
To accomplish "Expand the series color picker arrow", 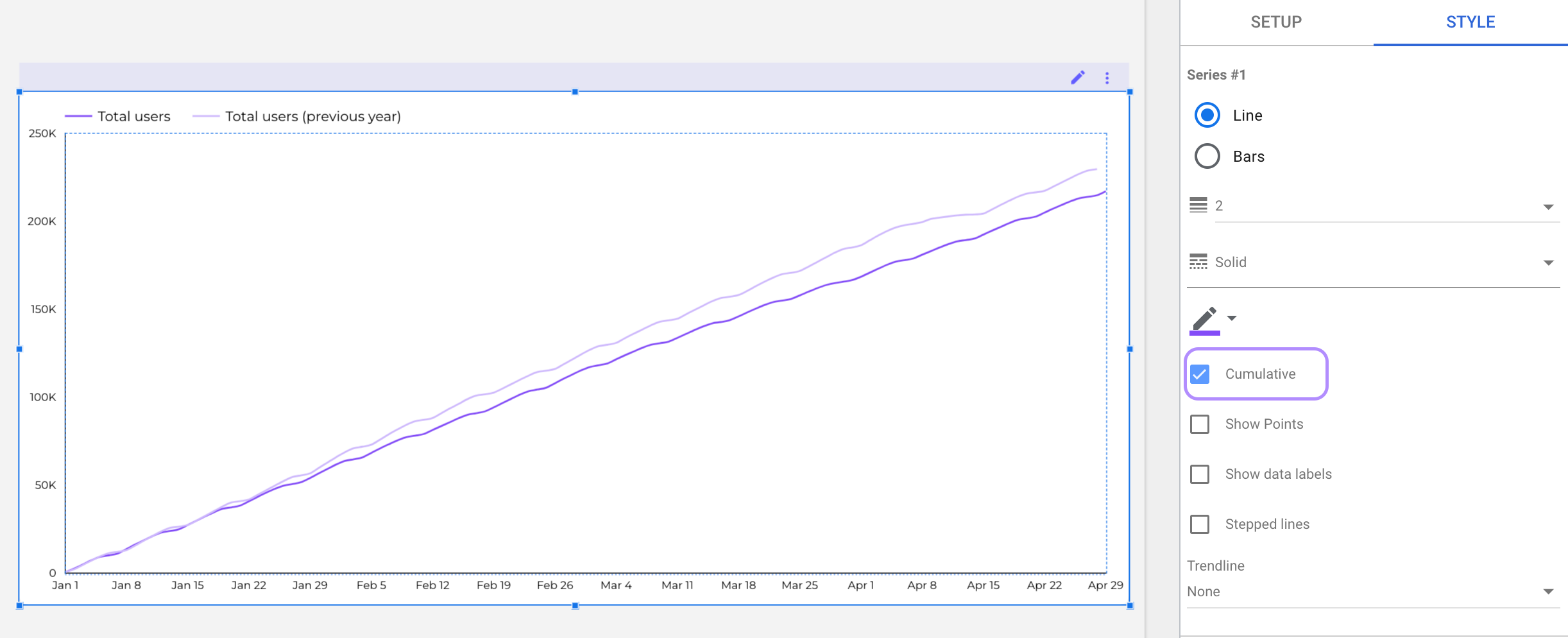I will click(1232, 318).
